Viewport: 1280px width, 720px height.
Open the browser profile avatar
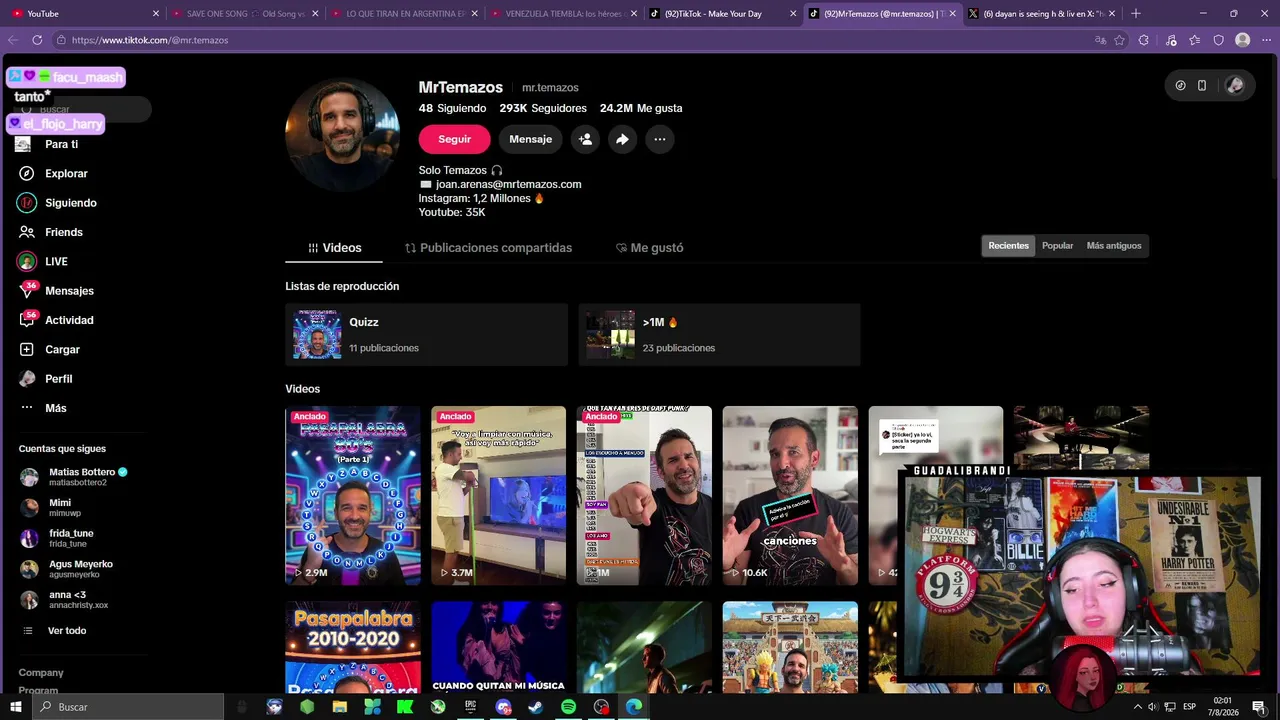tap(1242, 40)
